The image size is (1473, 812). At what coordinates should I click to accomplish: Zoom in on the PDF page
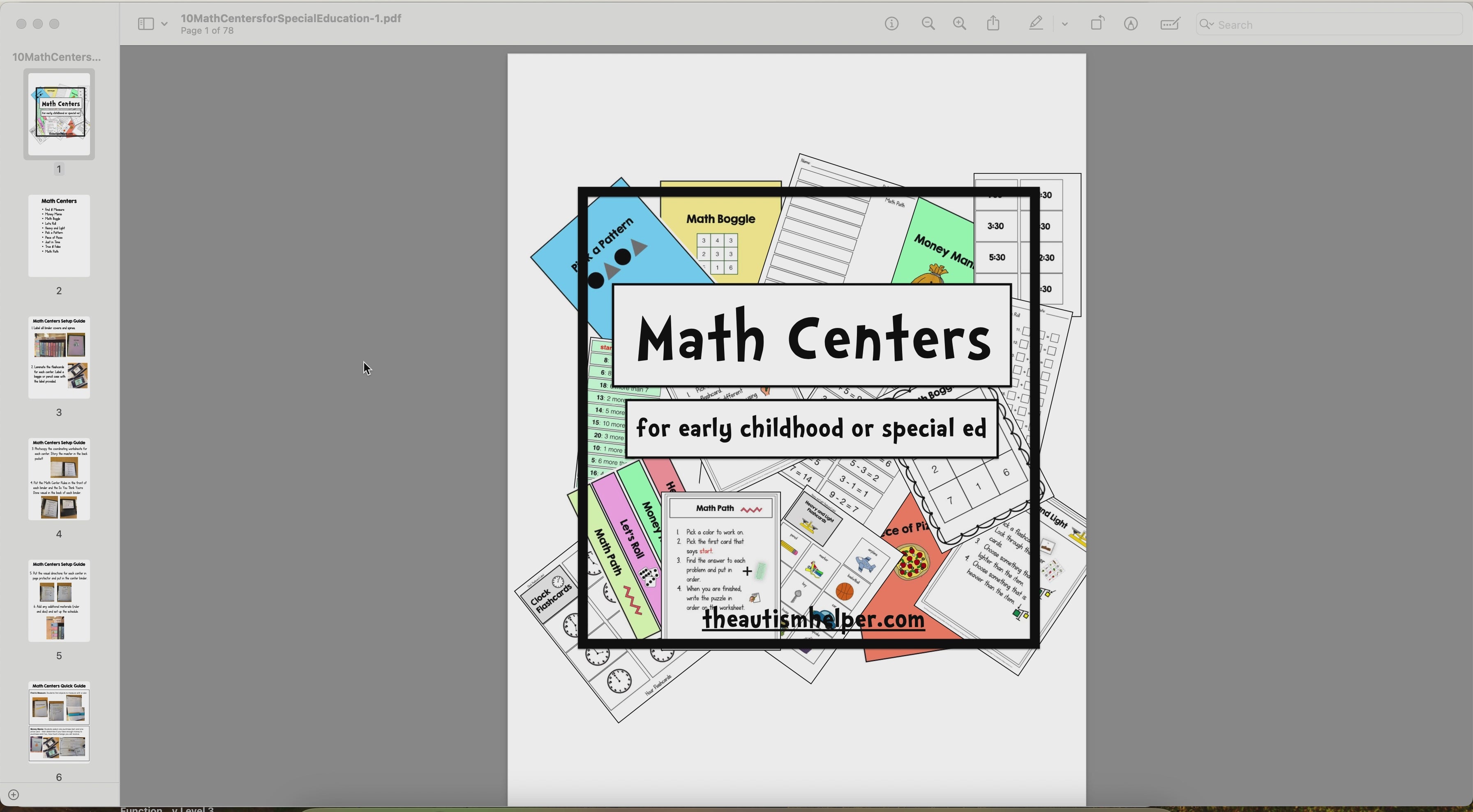tap(960, 23)
